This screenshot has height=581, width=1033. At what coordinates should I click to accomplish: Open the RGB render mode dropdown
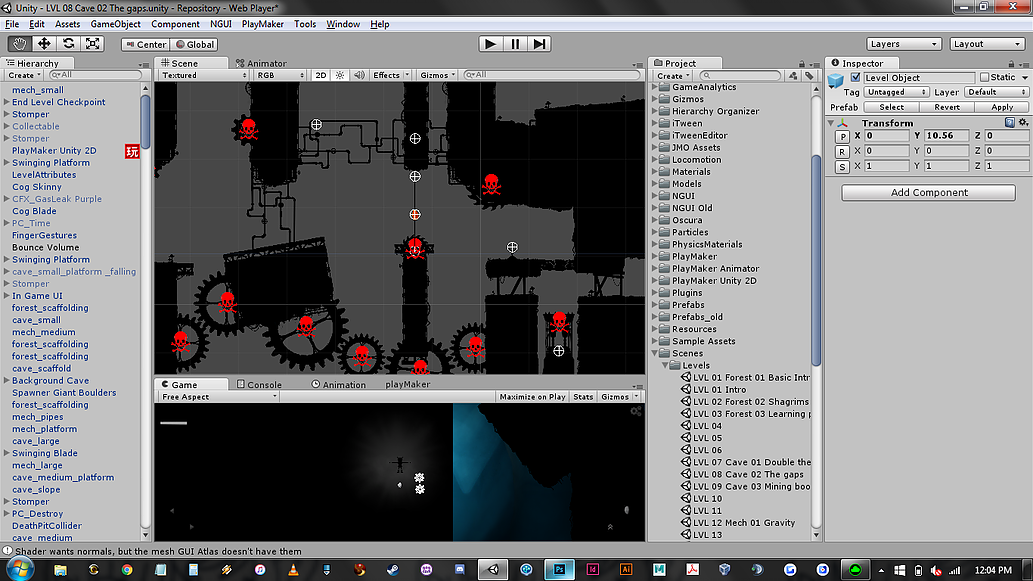[281, 75]
